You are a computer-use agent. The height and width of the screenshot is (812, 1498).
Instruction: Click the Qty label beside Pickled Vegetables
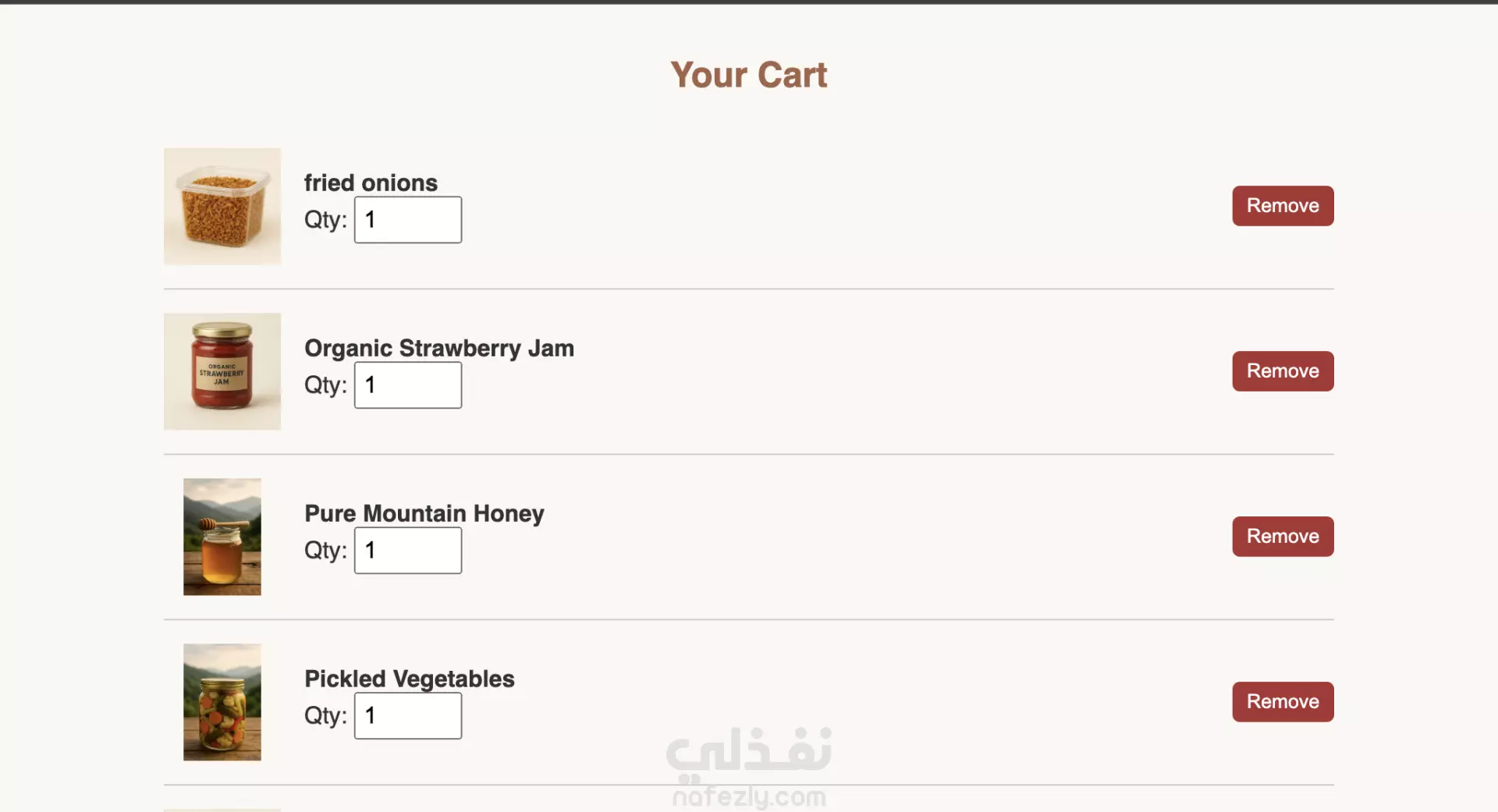325,716
